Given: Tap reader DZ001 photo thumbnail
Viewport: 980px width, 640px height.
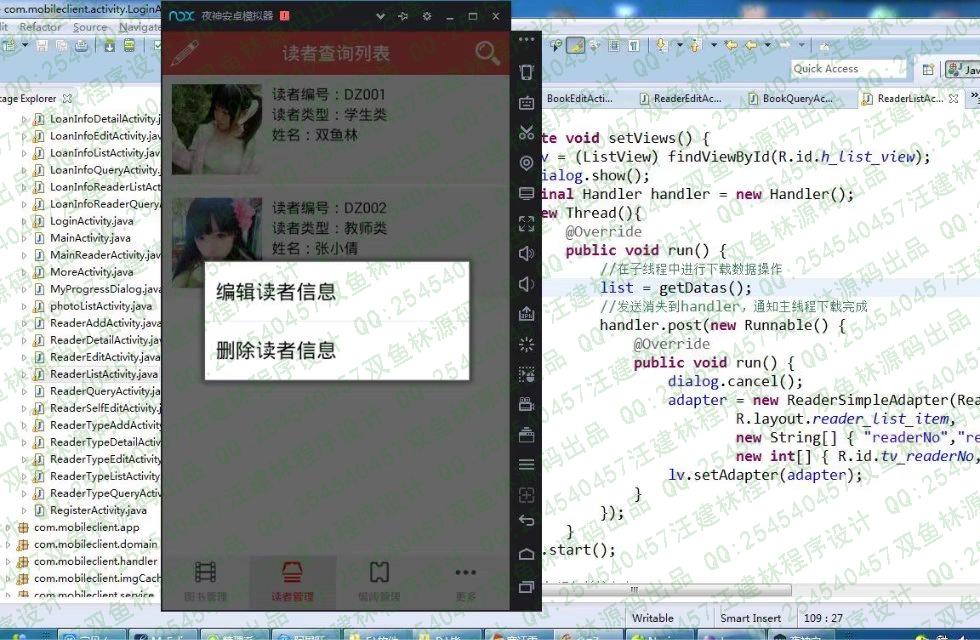Looking at the screenshot, I should pyautogui.click(x=217, y=129).
